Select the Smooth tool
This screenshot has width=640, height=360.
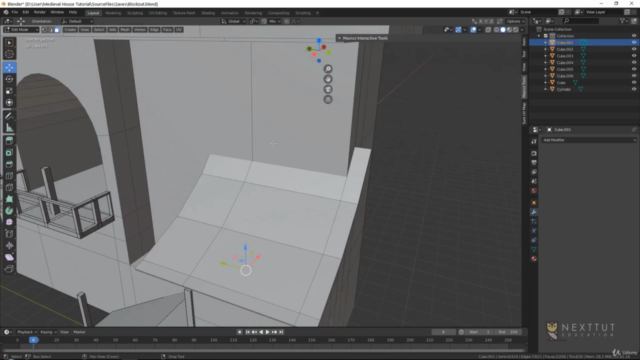point(9,222)
